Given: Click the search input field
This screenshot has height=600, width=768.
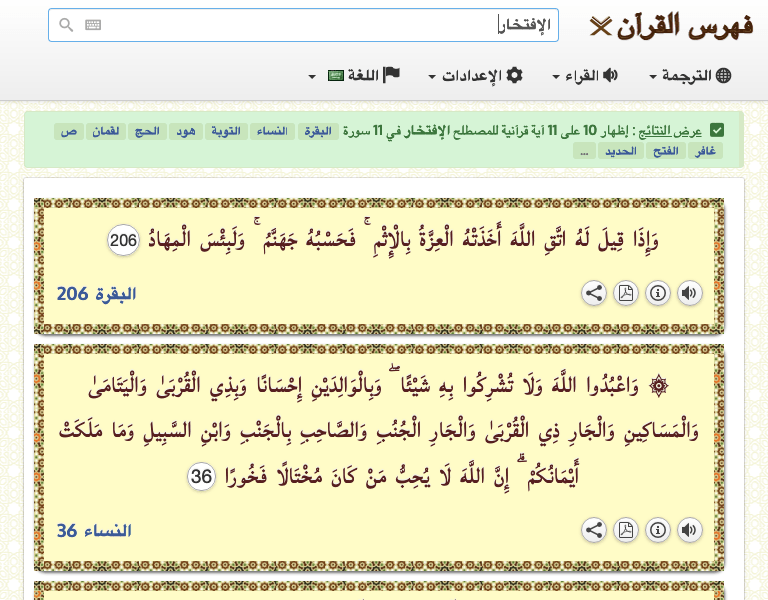Looking at the screenshot, I should (303, 25).
